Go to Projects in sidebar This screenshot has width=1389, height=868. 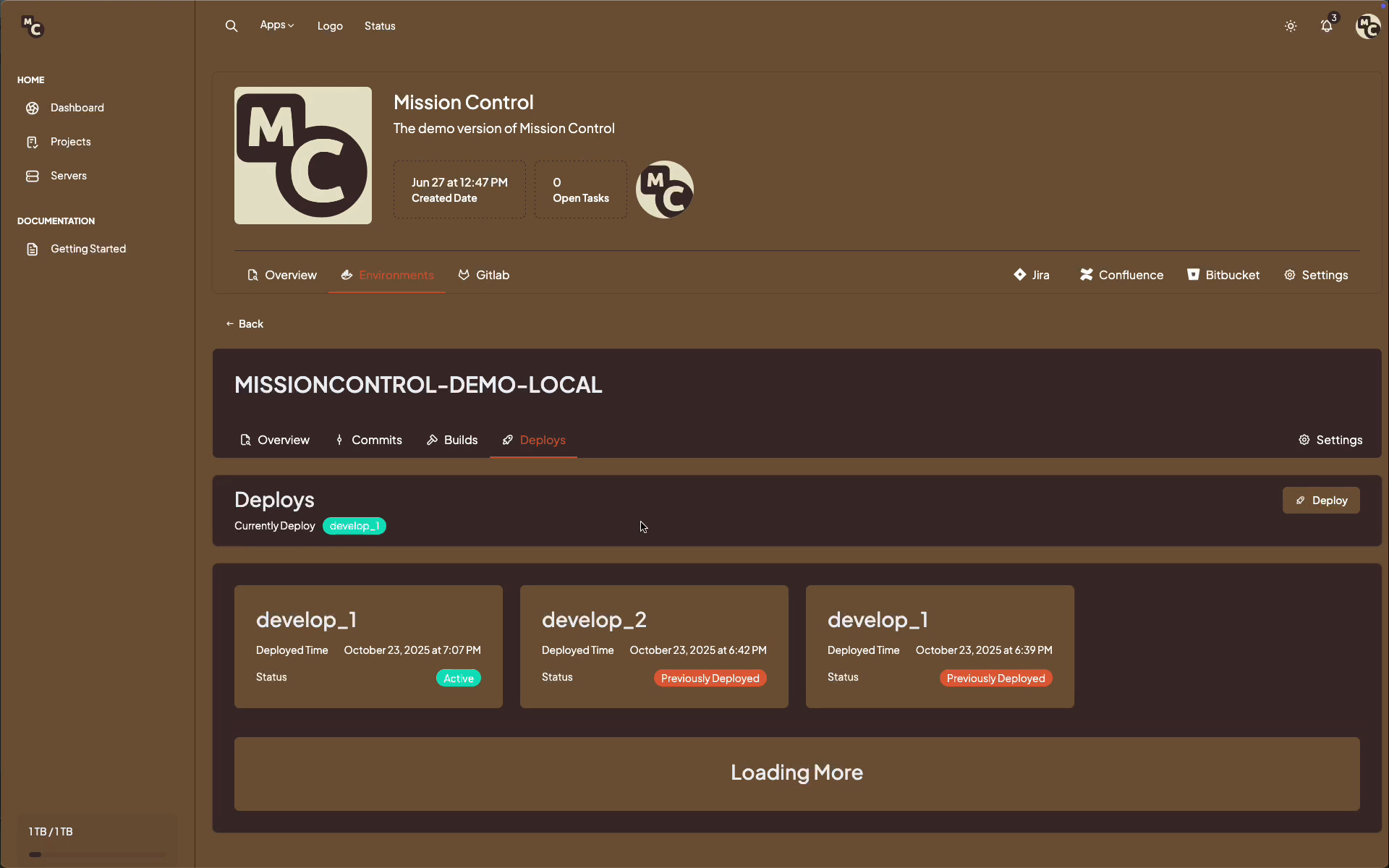[70, 142]
